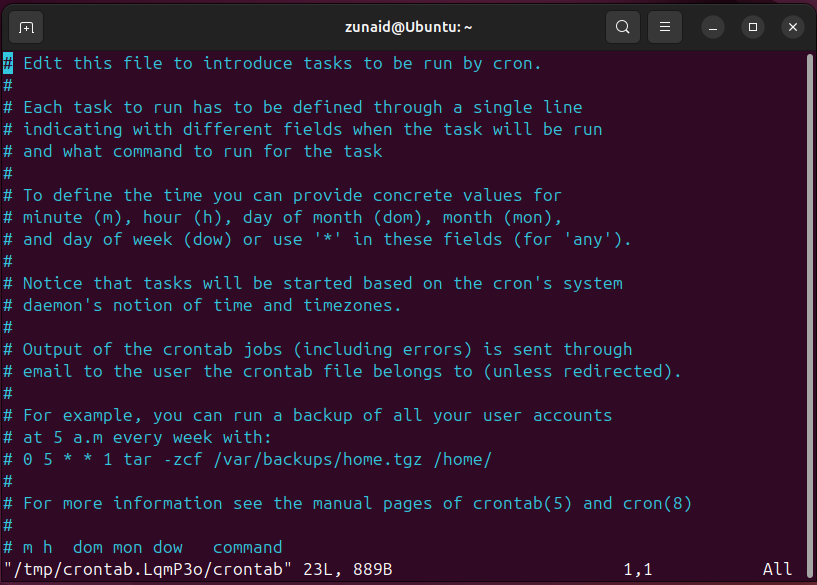817x585 pixels.
Task: Click the close window button
Action: click(x=792, y=27)
